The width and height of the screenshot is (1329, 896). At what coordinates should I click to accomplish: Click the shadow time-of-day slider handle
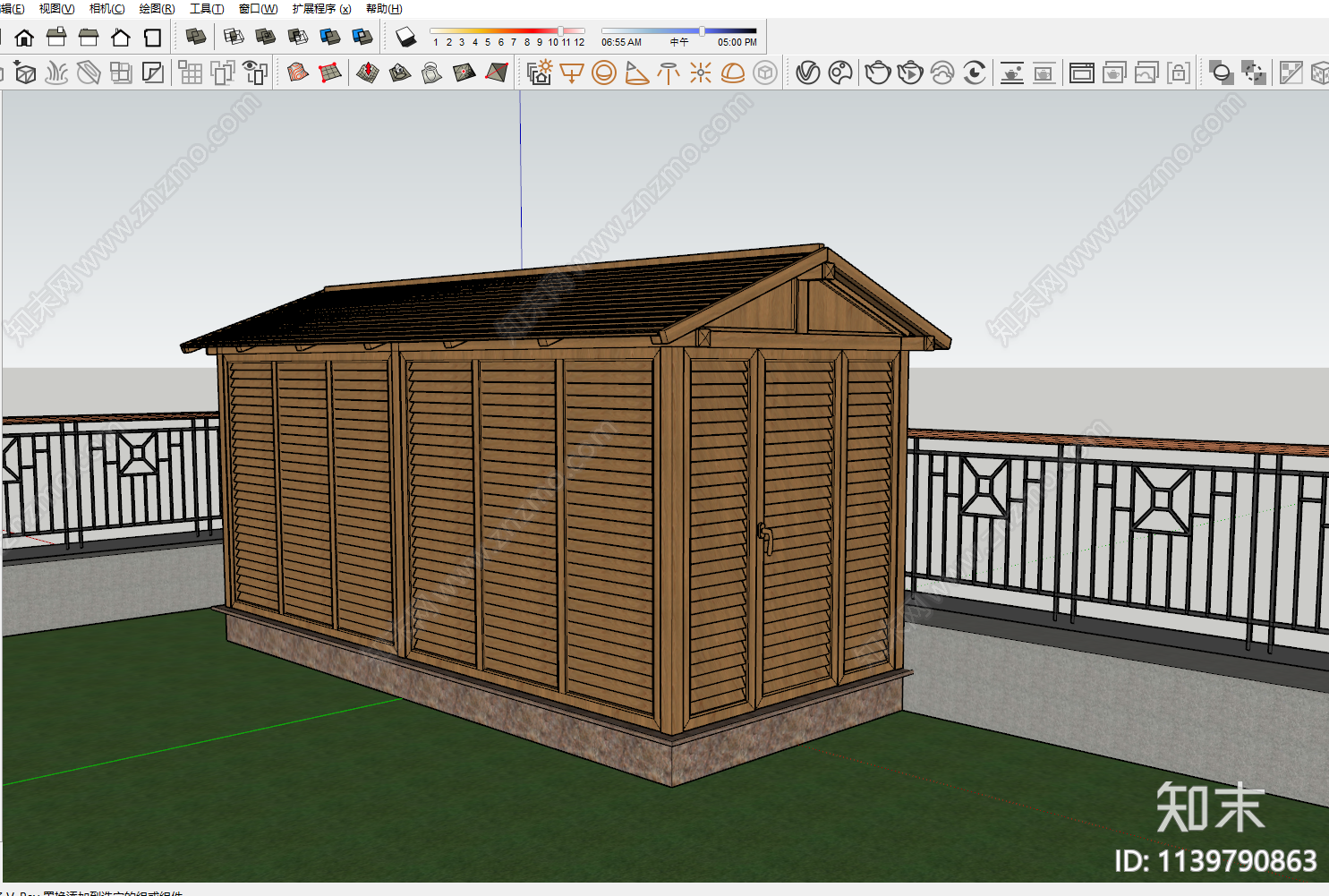point(702,30)
